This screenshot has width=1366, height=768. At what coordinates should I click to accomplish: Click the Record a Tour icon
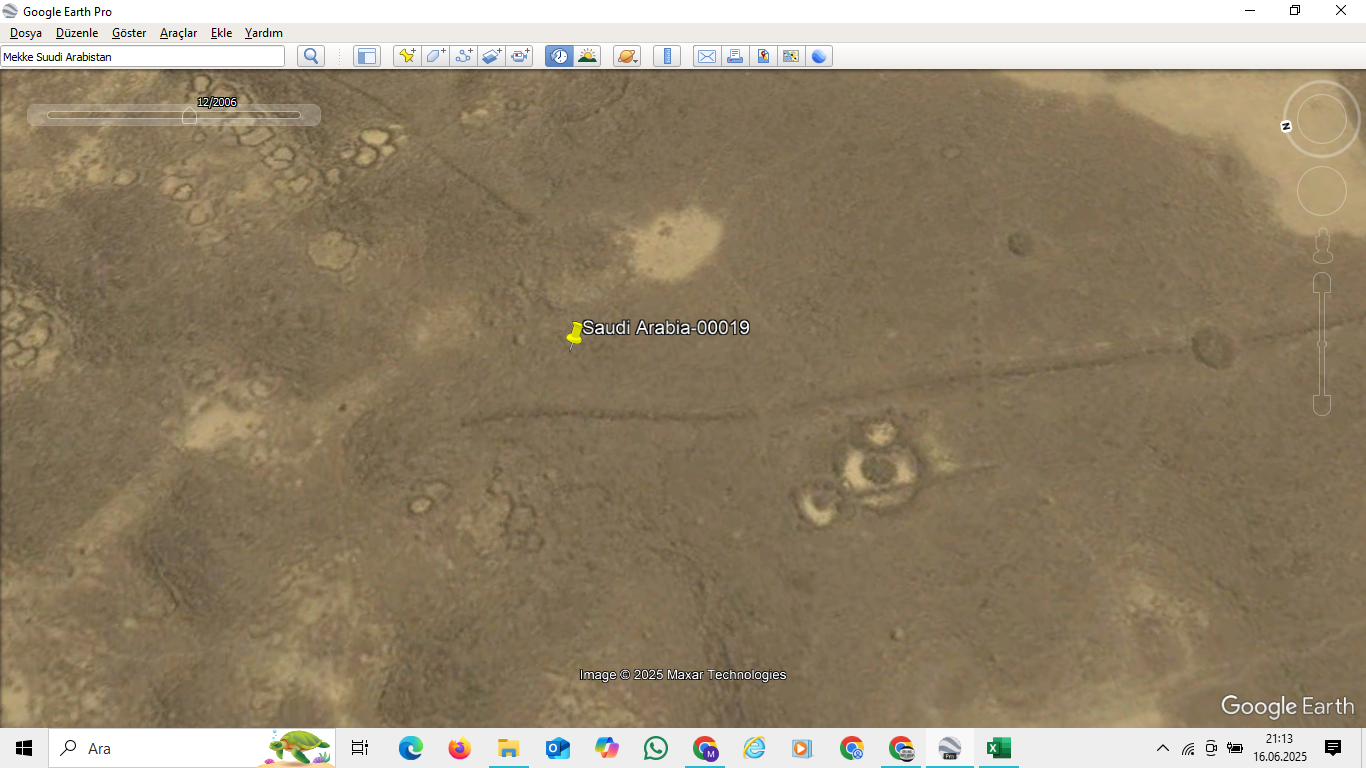coord(519,56)
